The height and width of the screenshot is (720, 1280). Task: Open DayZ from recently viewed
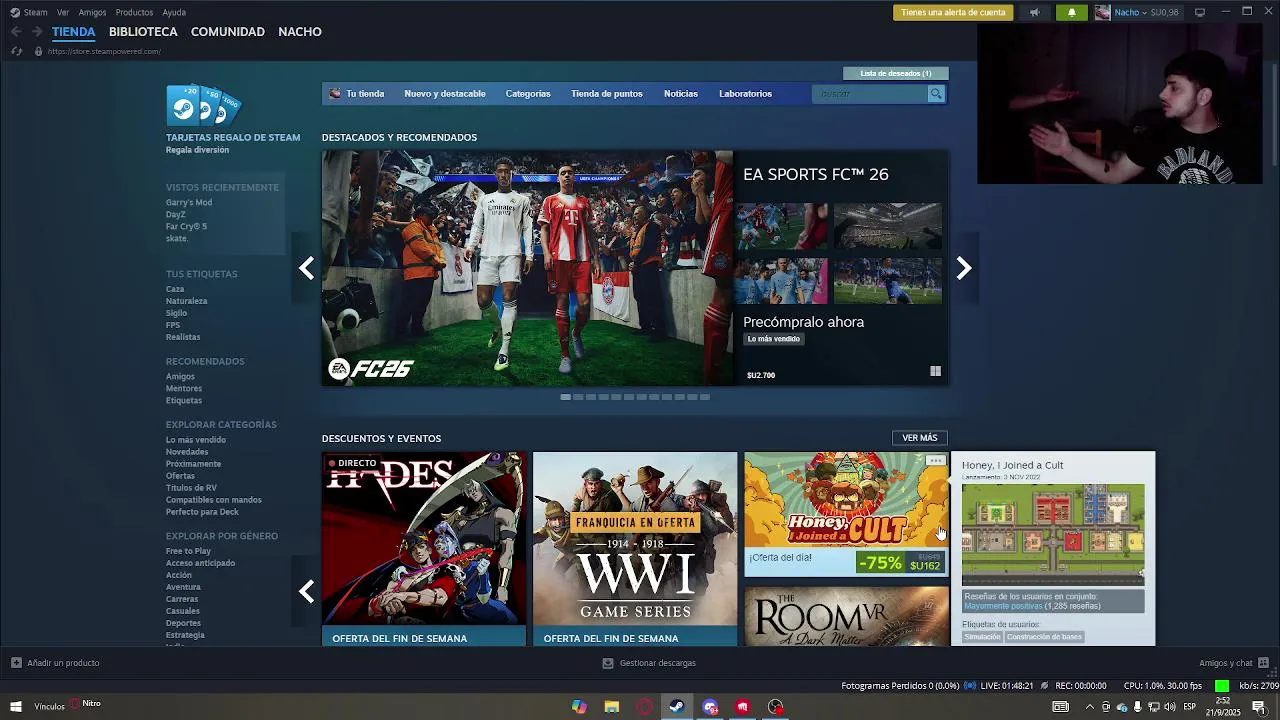tap(175, 215)
